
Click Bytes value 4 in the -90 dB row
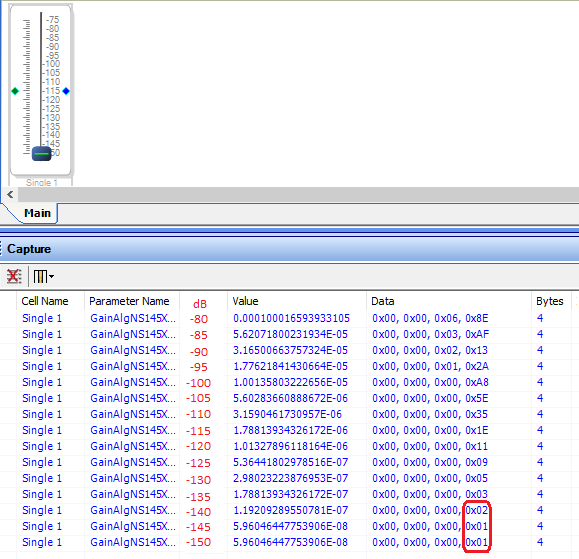[x=540, y=350]
